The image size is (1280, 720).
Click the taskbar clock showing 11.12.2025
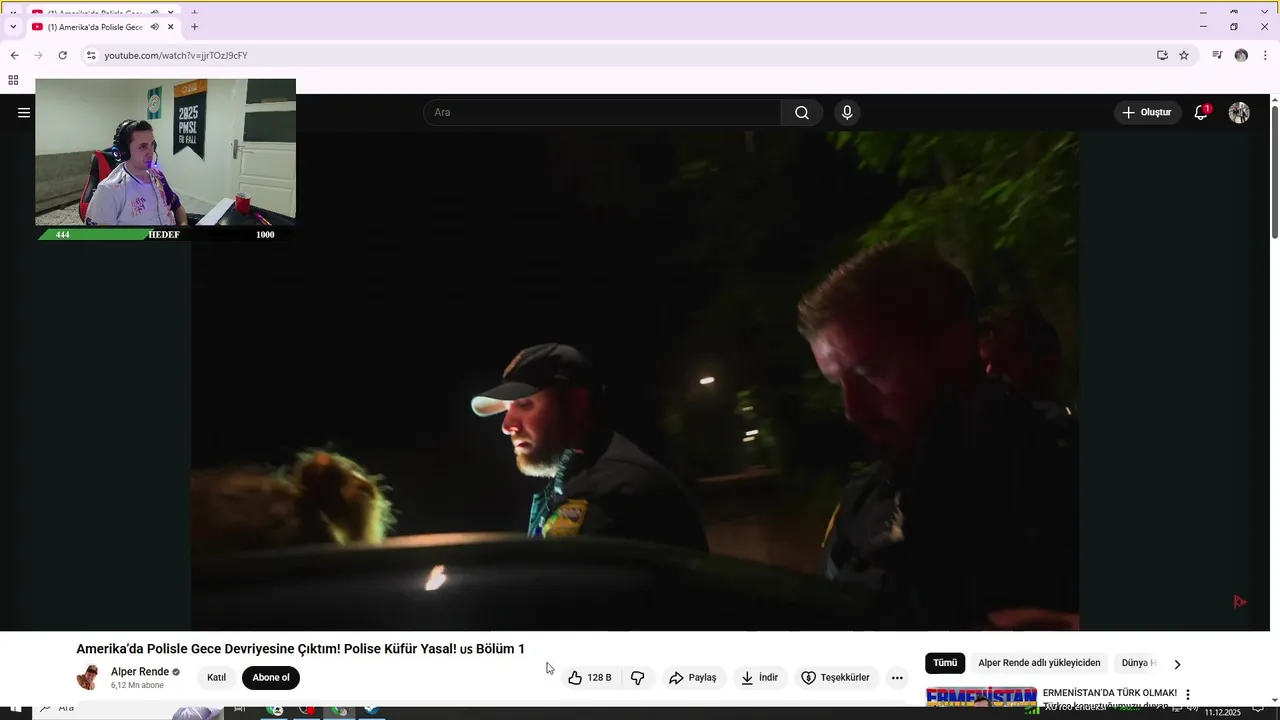pyautogui.click(x=1222, y=711)
